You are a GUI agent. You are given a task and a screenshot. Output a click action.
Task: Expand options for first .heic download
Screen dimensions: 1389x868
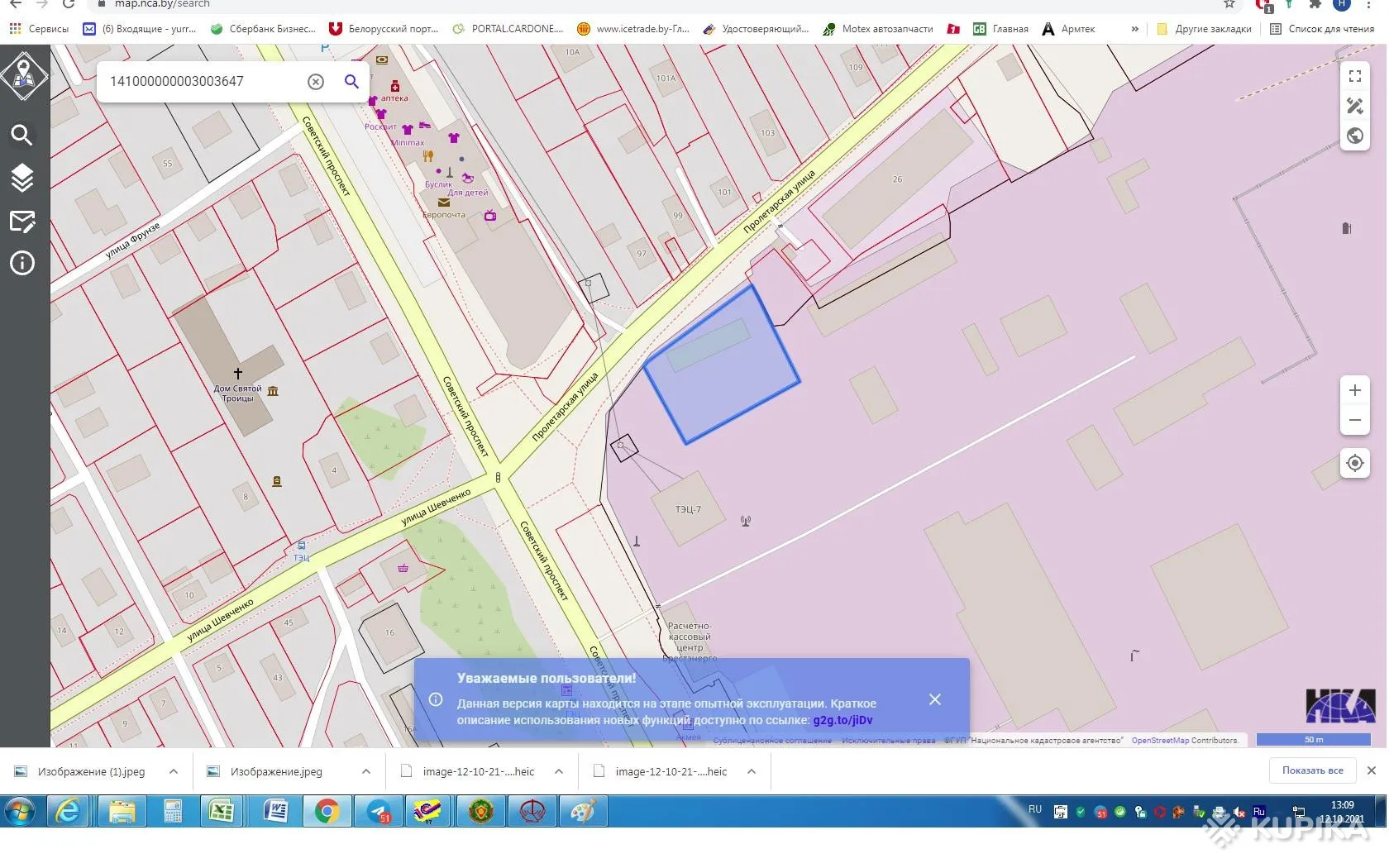559,771
